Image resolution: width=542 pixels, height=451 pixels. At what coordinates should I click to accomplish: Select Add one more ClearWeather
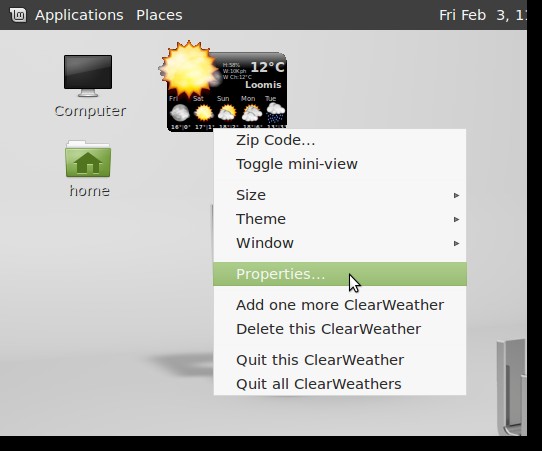(340, 305)
